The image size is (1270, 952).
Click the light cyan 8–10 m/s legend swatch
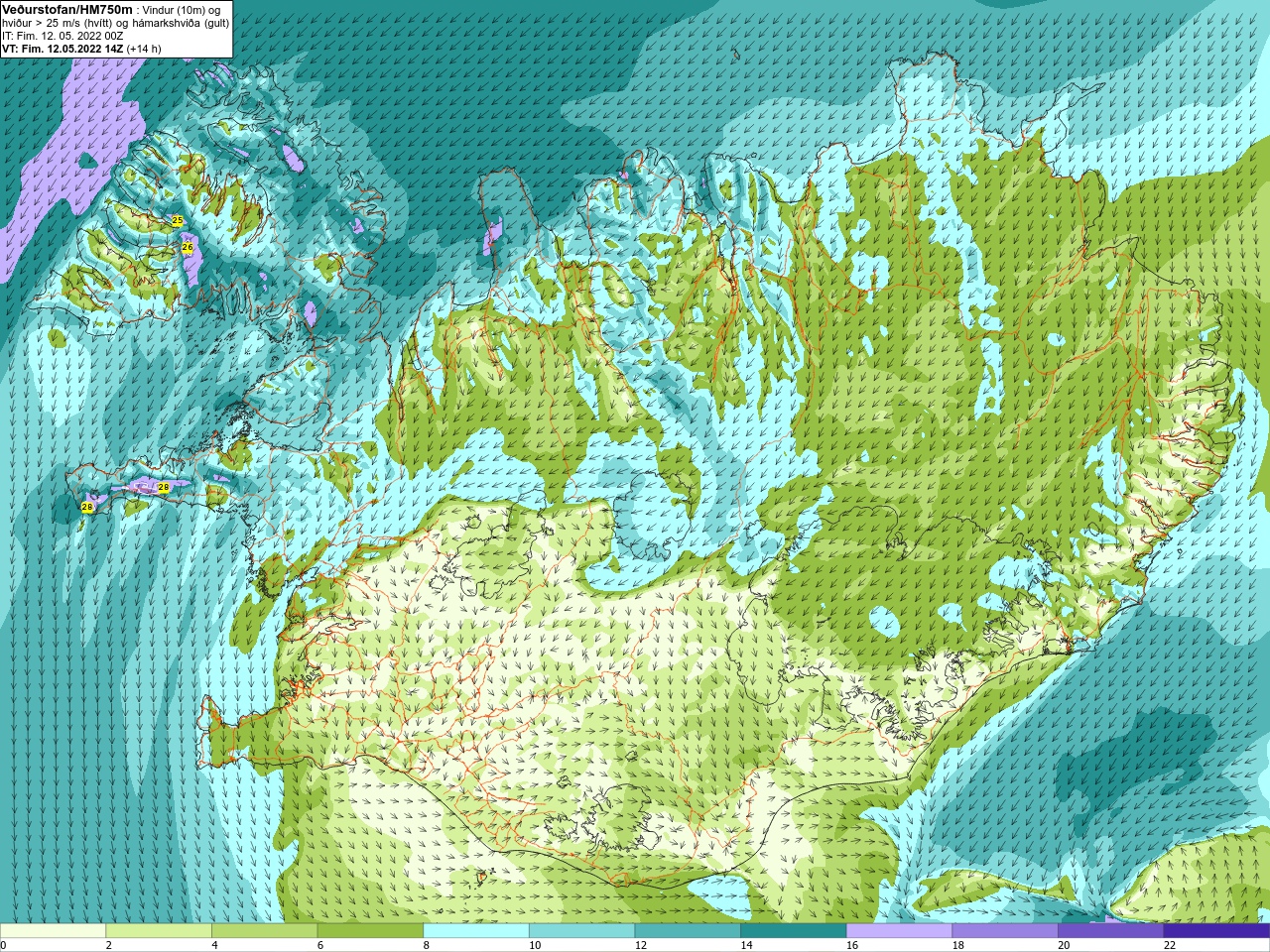pos(476,931)
